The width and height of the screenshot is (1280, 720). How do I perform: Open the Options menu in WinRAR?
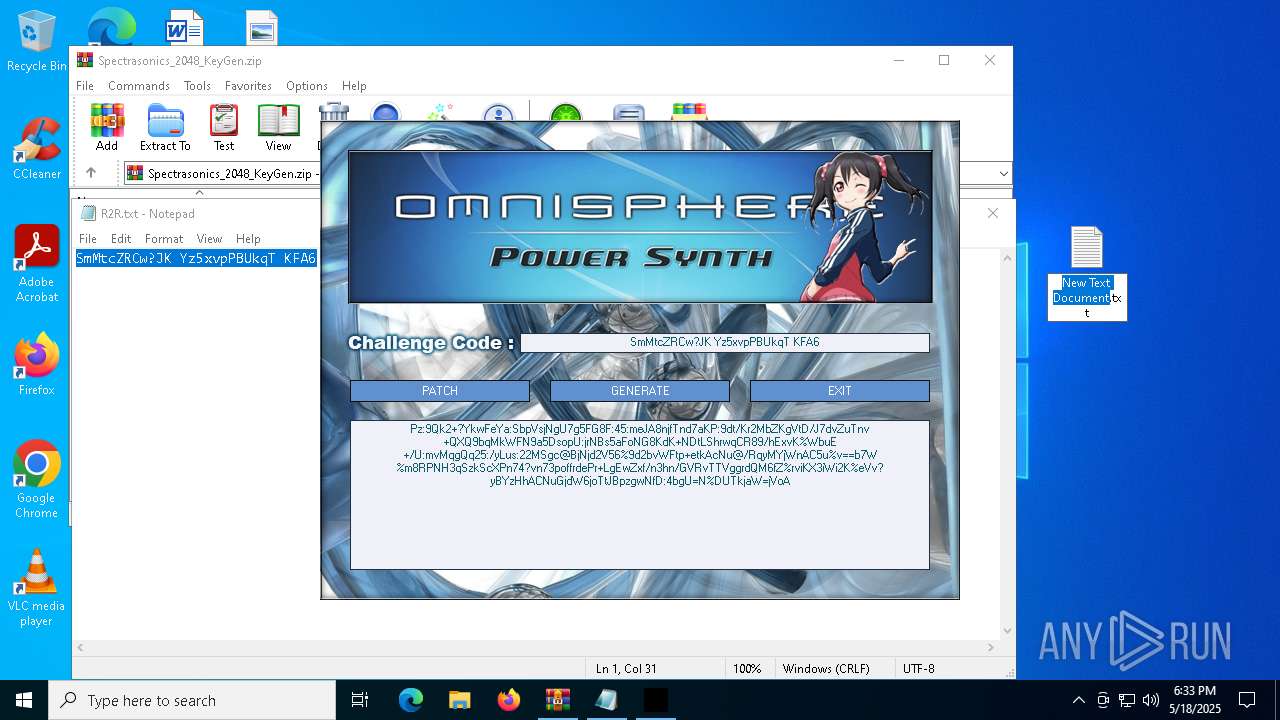(307, 86)
